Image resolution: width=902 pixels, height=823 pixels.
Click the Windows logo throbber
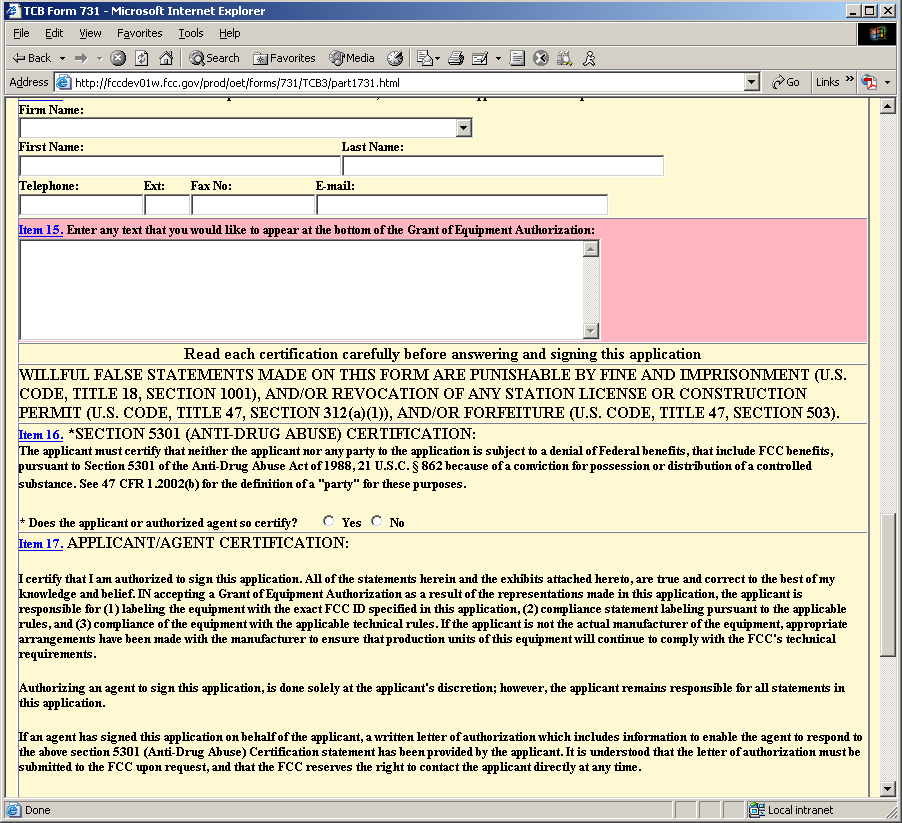click(x=877, y=34)
